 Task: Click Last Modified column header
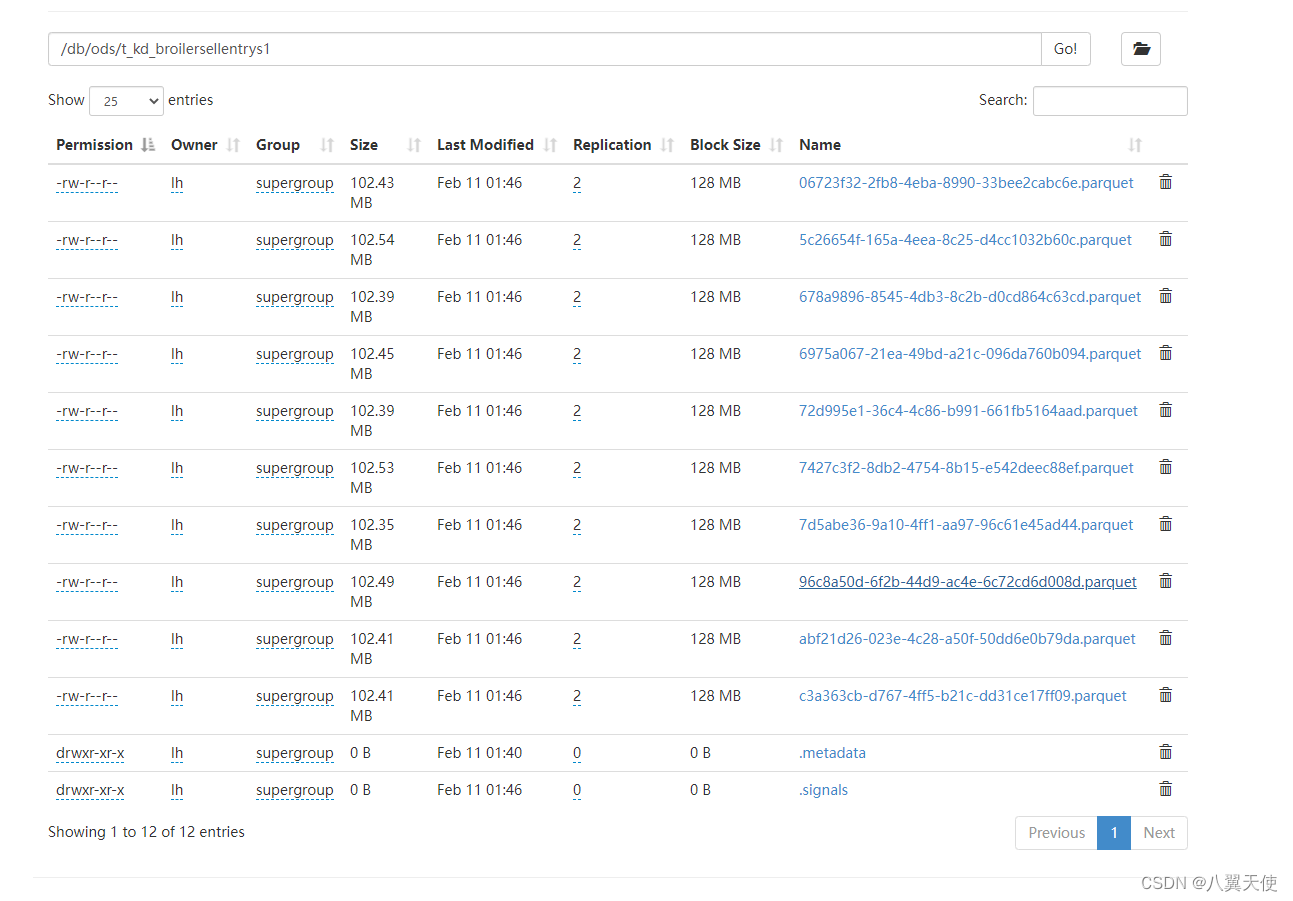(485, 145)
